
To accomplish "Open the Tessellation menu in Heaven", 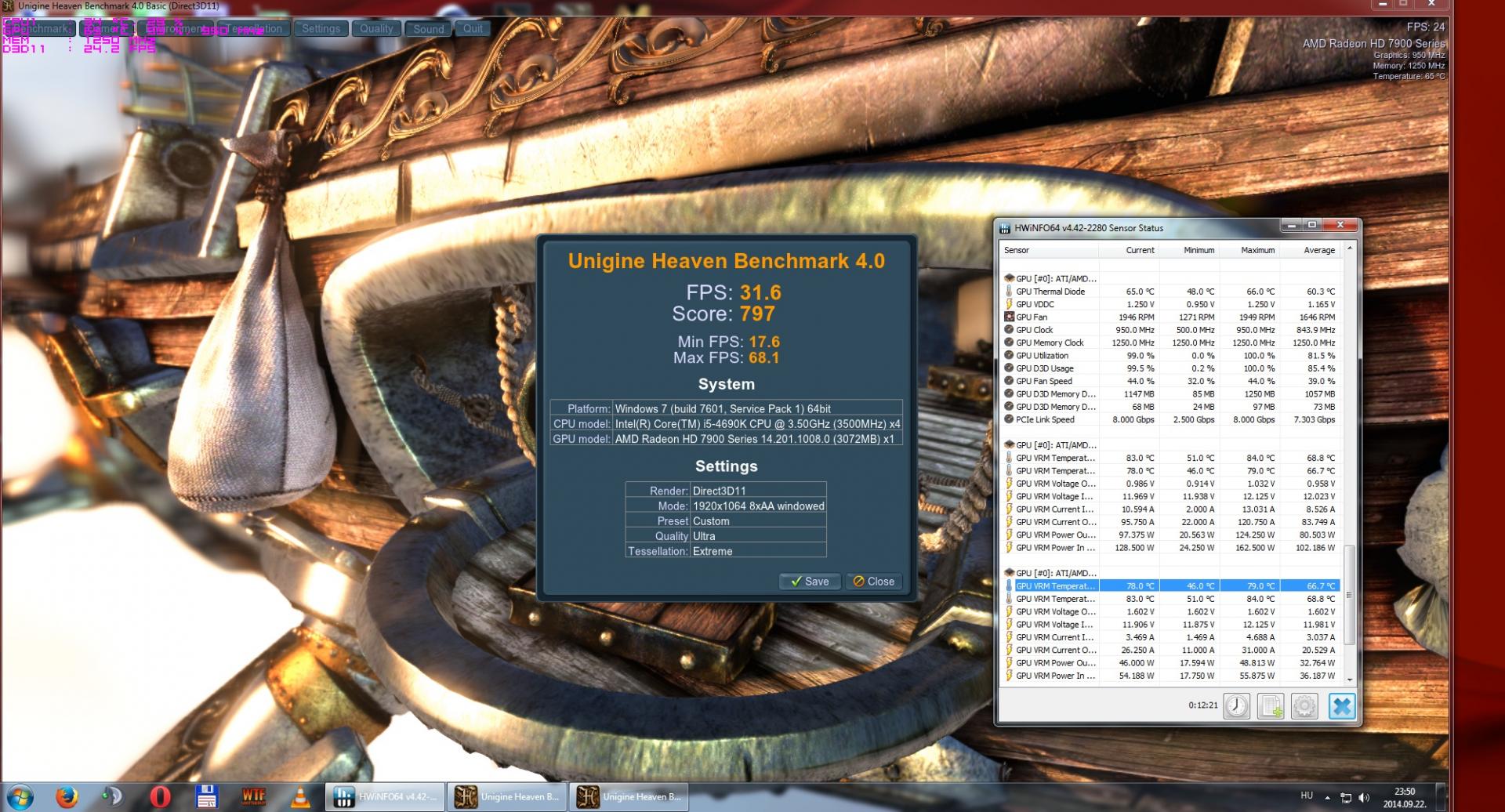I will [255, 29].
